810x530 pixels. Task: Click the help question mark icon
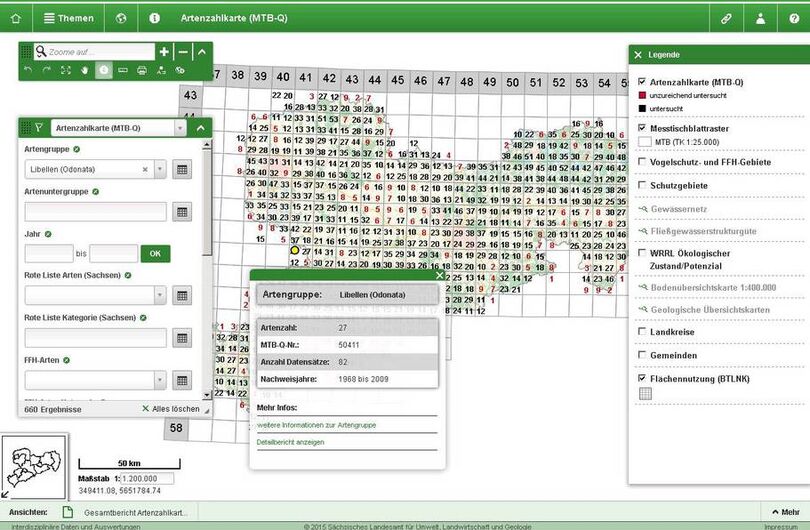point(793,18)
